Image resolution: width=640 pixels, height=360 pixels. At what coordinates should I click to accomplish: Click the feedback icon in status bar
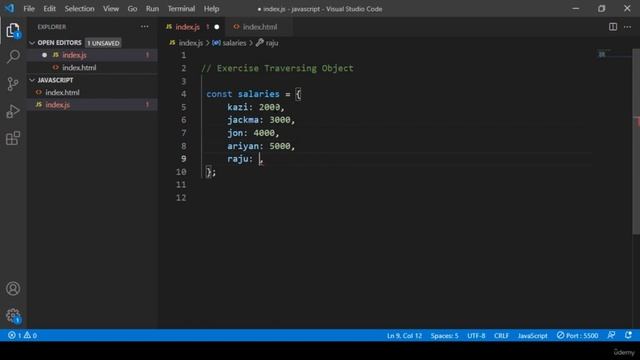[x=611, y=335]
